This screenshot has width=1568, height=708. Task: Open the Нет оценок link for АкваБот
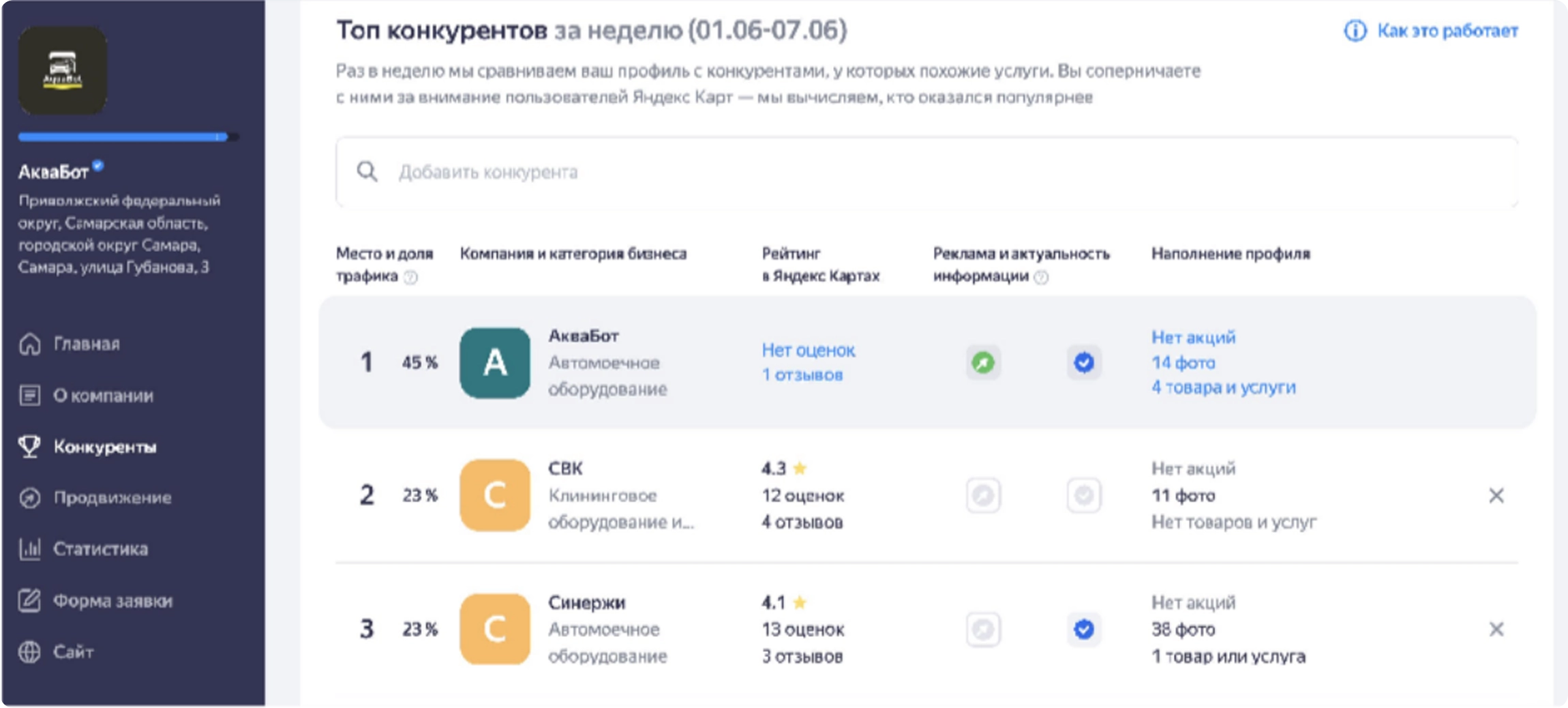click(x=808, y=351)
